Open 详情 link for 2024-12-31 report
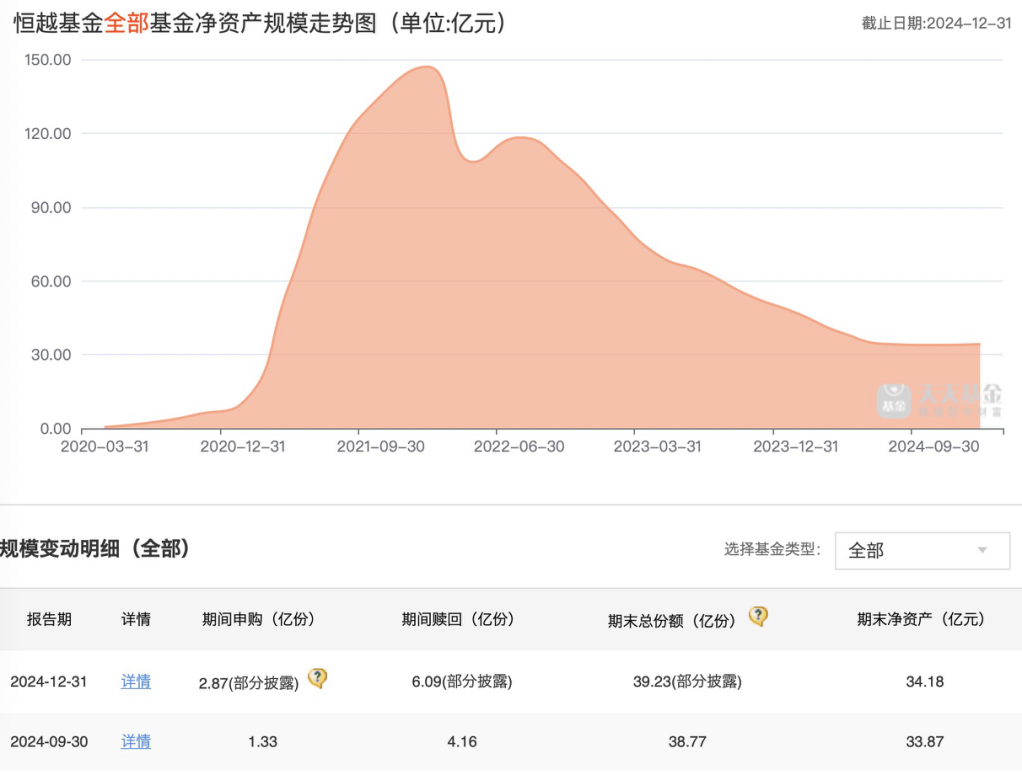Screen dimensions: 1022x775 (136, 682)
